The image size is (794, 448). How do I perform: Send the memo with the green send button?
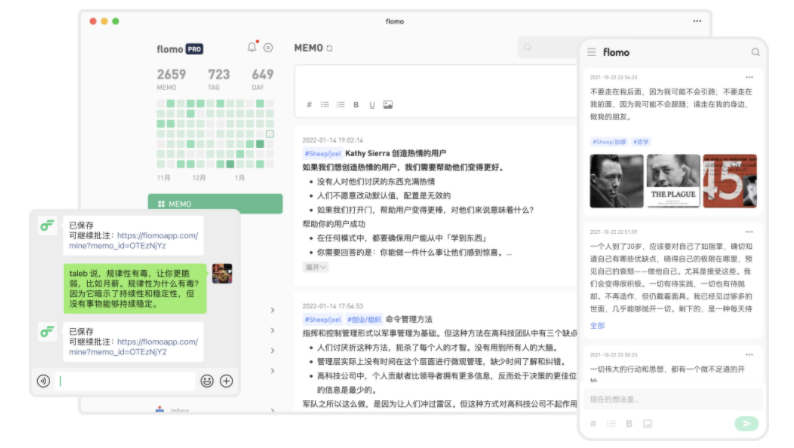point(746,424)
